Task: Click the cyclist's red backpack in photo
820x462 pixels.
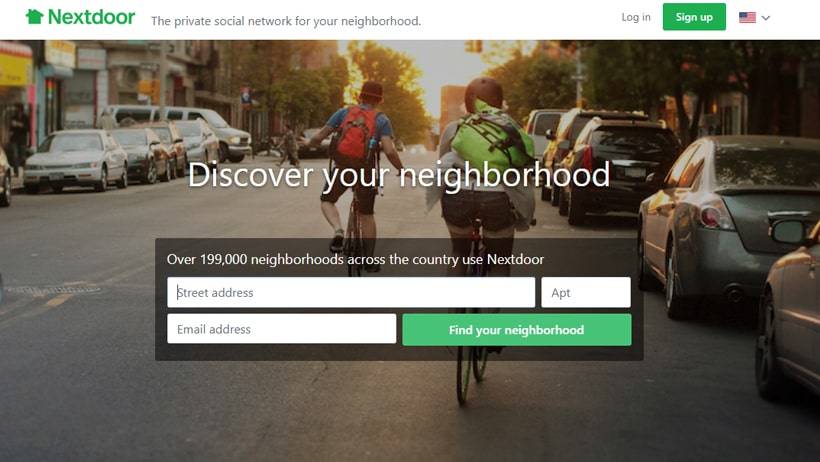Action: 356,136
